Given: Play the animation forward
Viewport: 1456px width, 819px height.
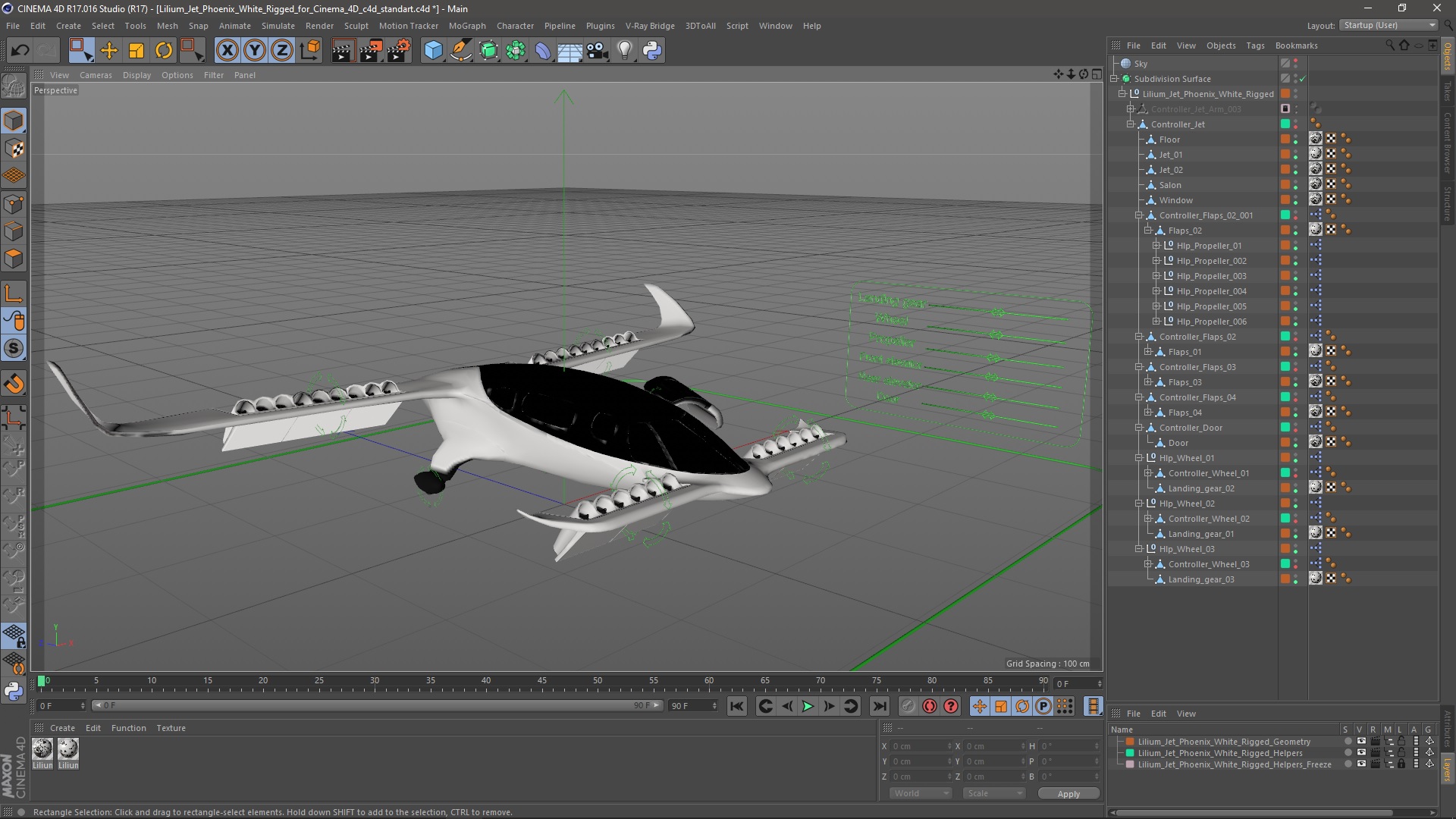Looking at the screenshot, I should tap(808, 706).
